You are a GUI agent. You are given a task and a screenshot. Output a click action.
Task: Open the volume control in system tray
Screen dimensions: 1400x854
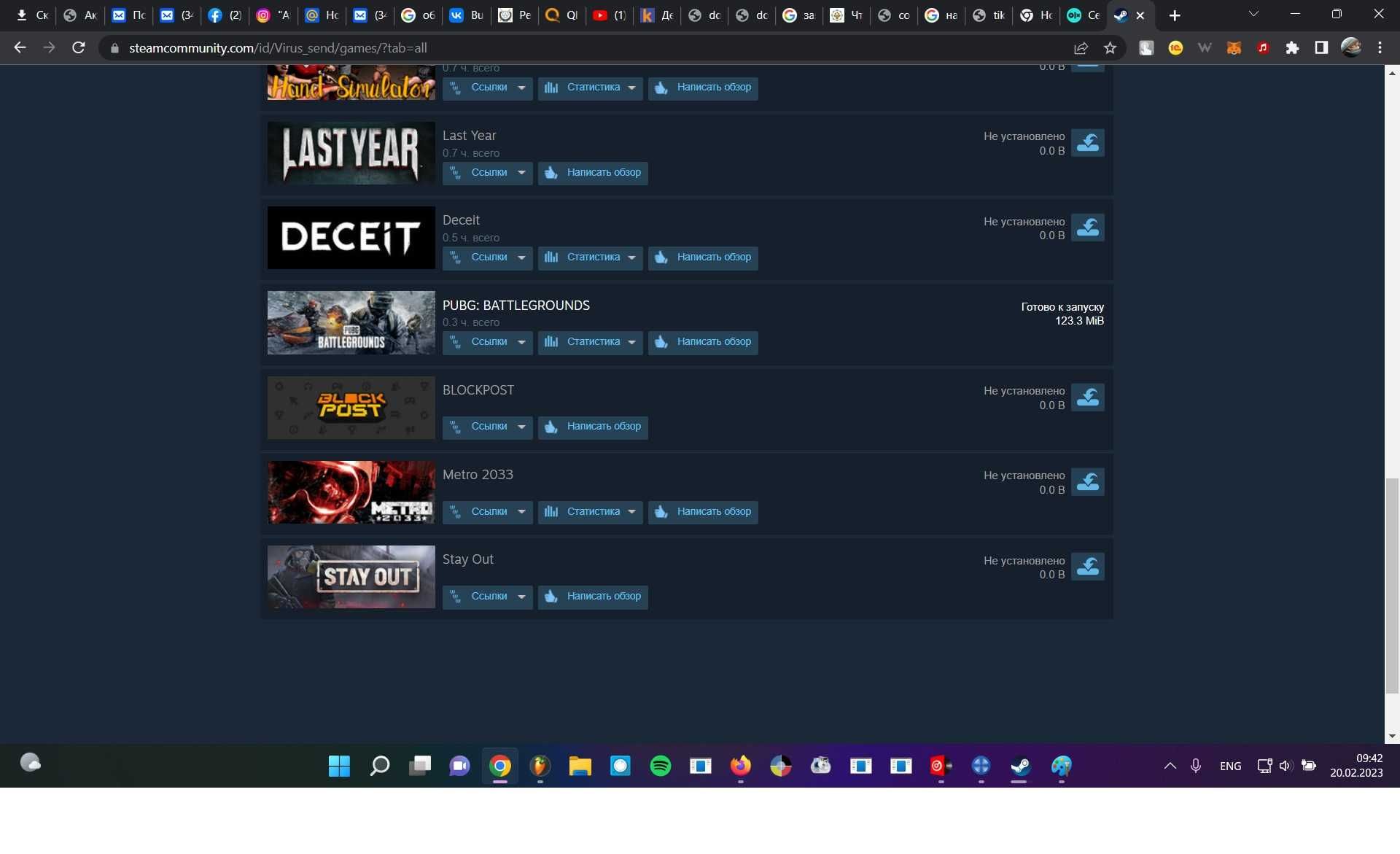coord(1286,766)
